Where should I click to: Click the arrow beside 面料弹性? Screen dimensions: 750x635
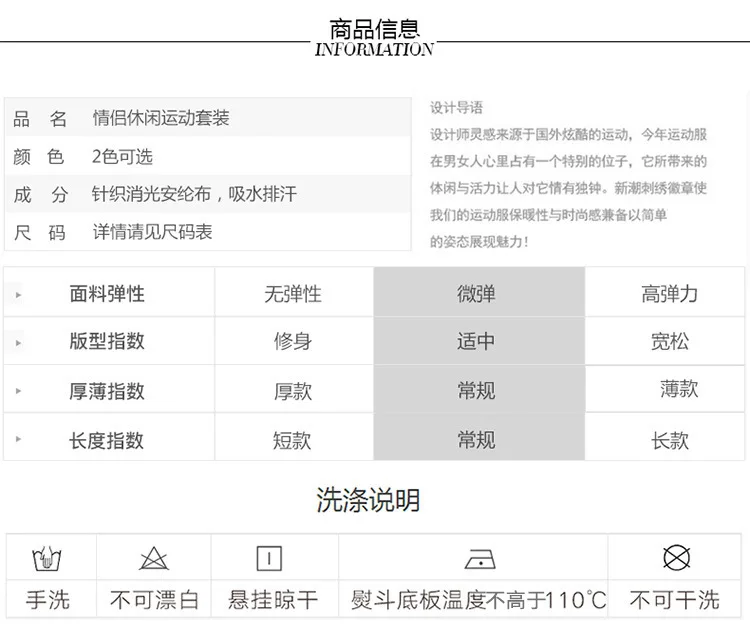click(18, 295)
